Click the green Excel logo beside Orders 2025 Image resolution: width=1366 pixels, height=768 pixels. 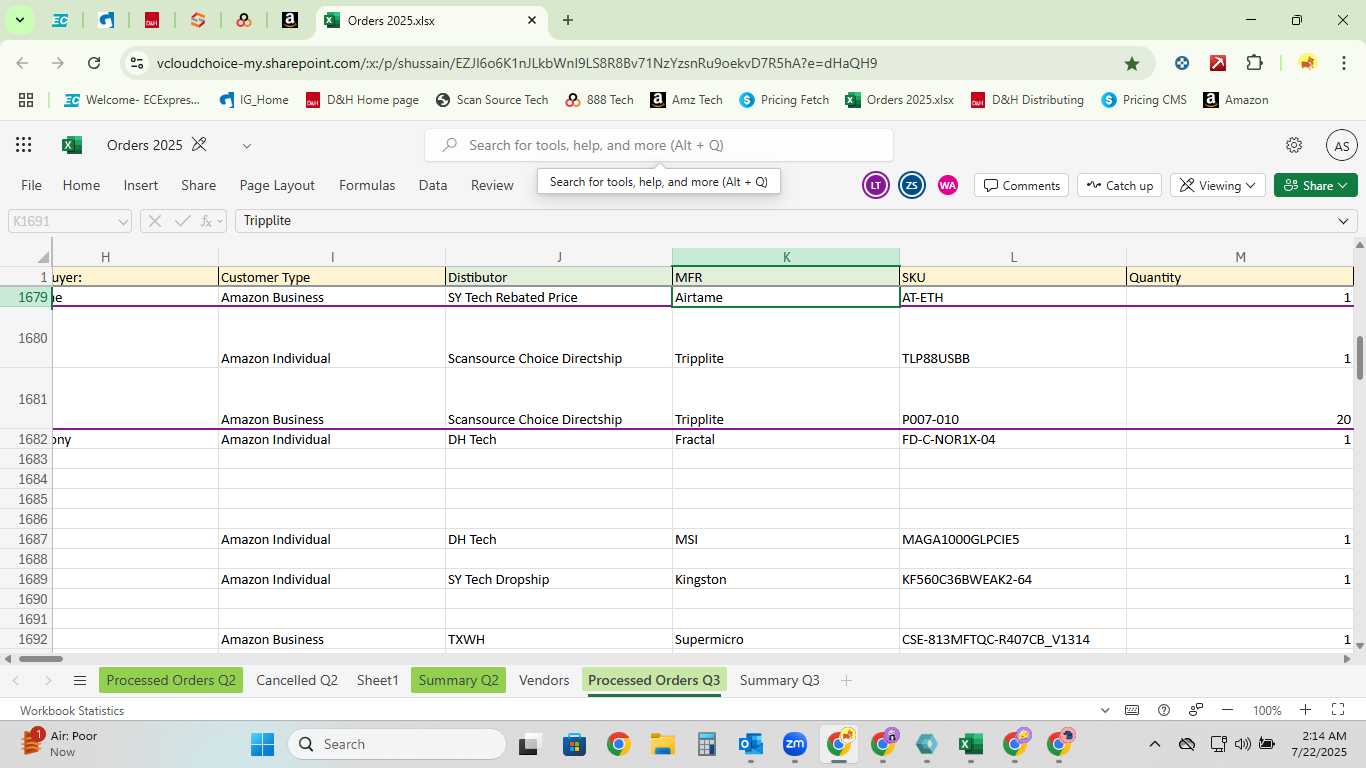[x=72, y=145]
